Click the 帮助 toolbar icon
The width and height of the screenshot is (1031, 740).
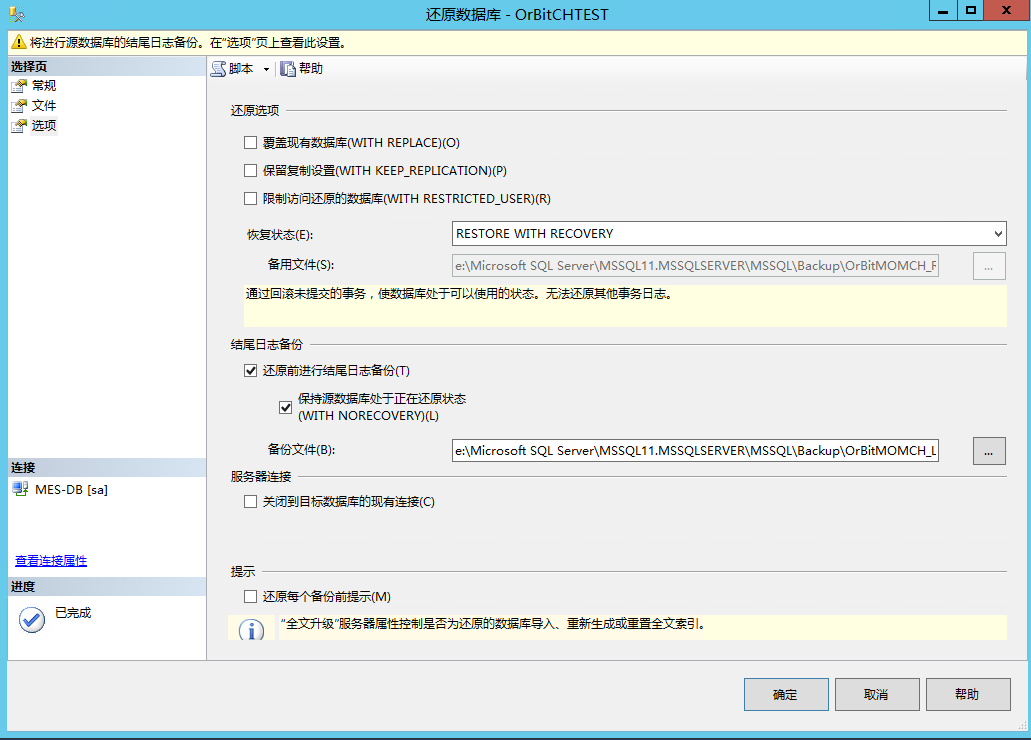click(x=290, y=68)
